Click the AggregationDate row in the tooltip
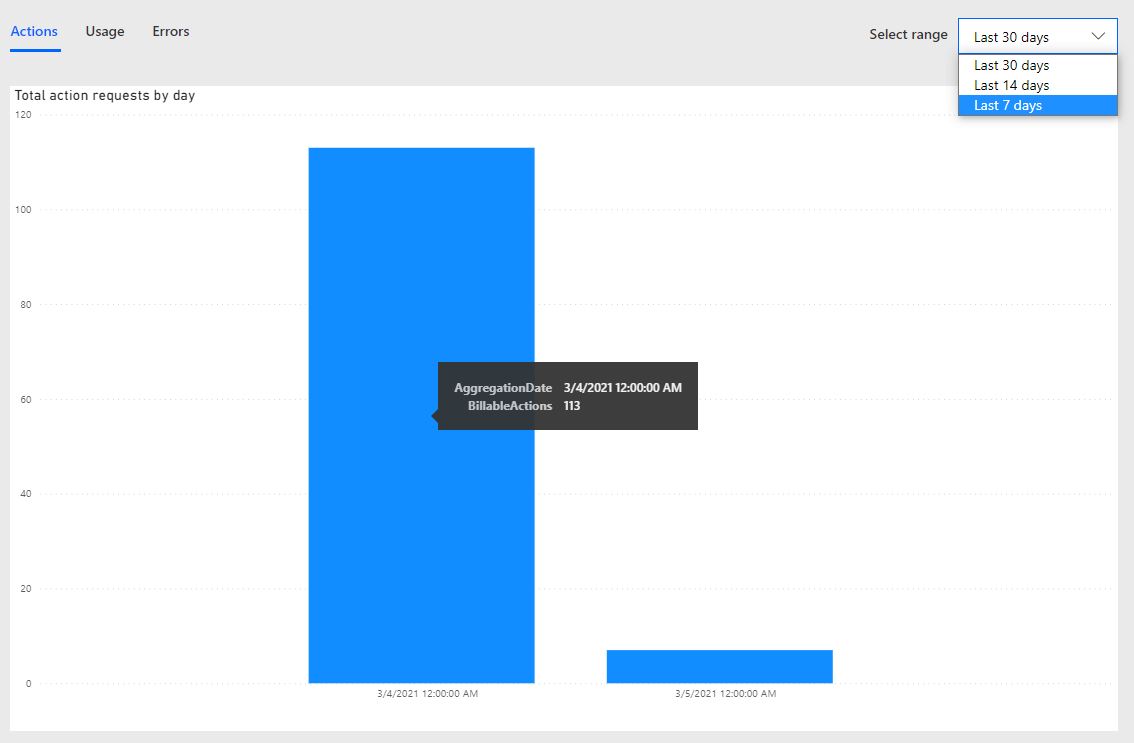Image resolution: width=1134 pixels, height=743 pixels. (567, 387)
